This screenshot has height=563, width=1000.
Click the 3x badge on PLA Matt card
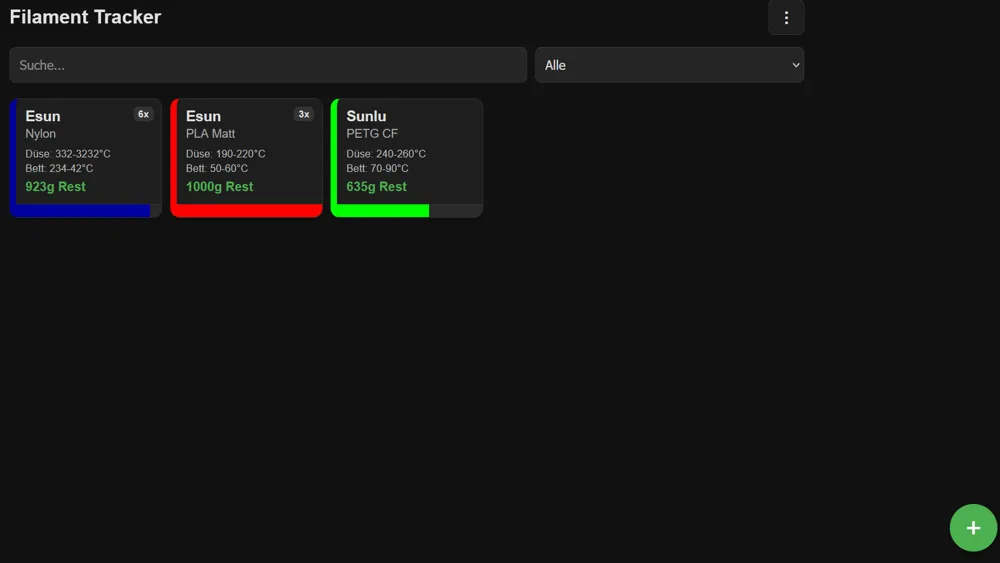pos(304,114)
